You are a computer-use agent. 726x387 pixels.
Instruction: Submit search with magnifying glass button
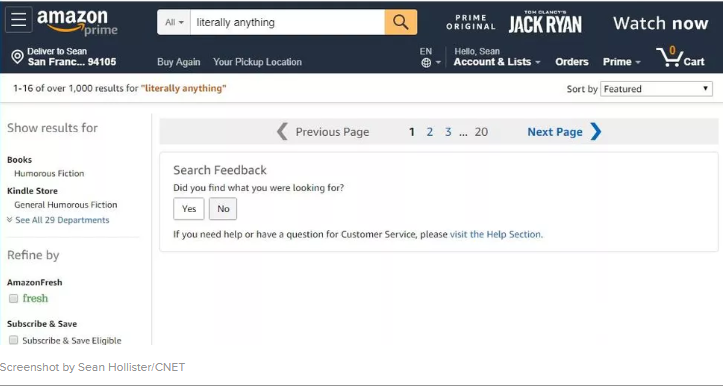pos(401,22)
